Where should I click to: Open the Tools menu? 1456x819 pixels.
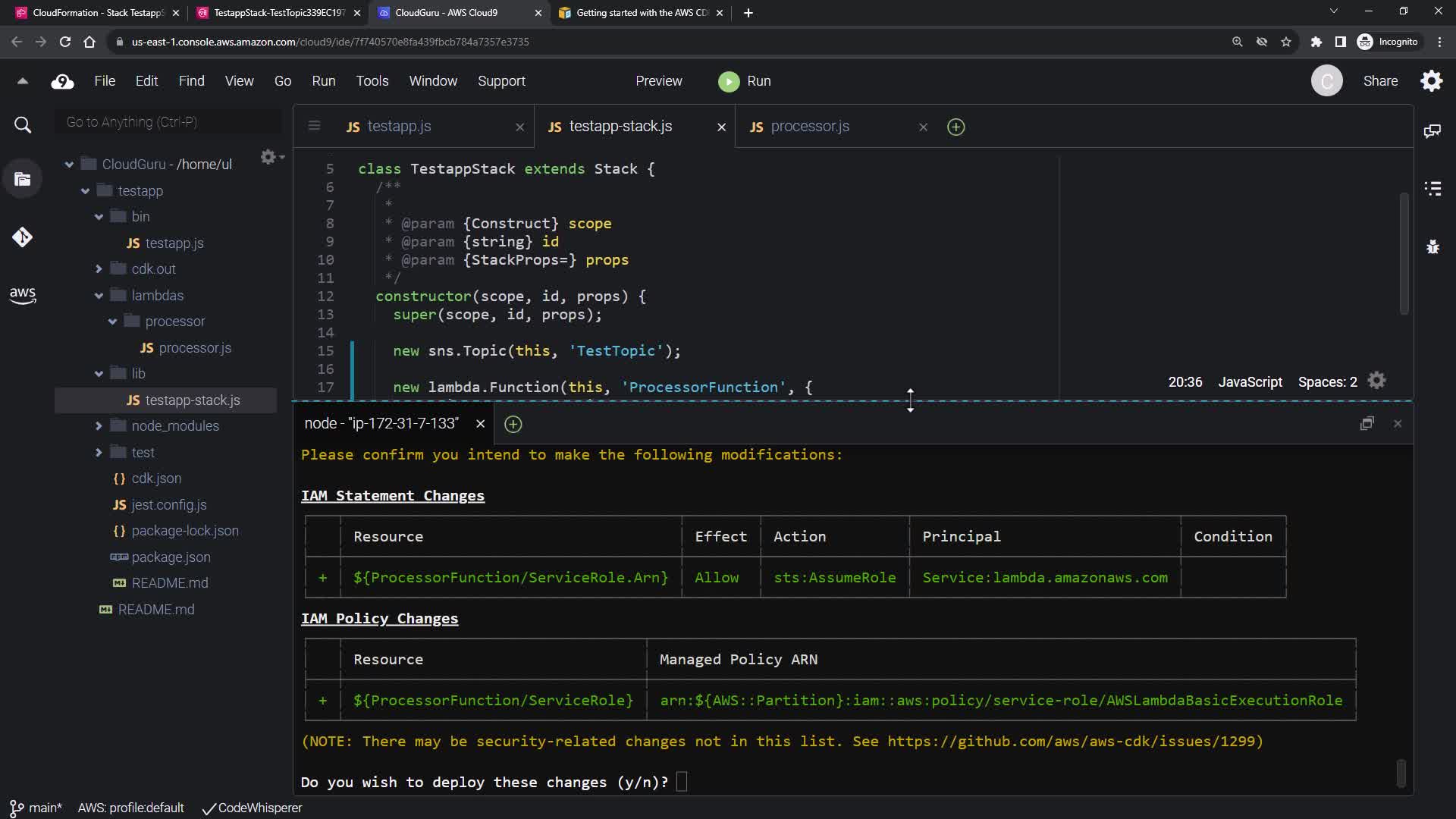pyautogui.click(x=372, y=81)
